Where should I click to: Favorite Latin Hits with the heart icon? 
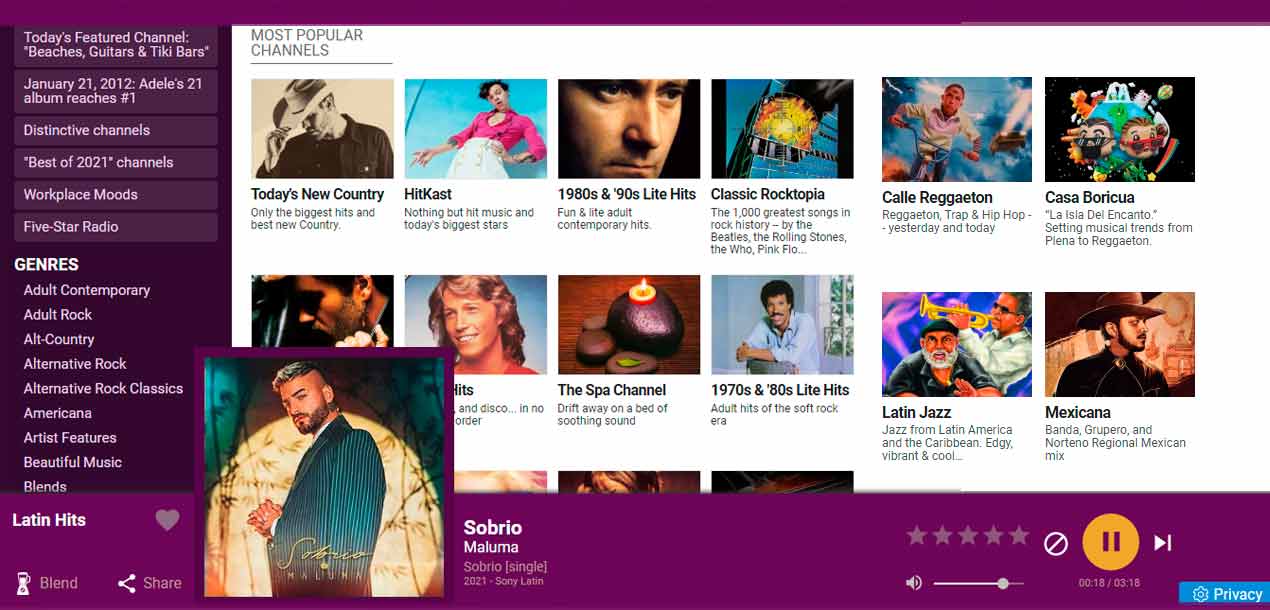(167, 520)
